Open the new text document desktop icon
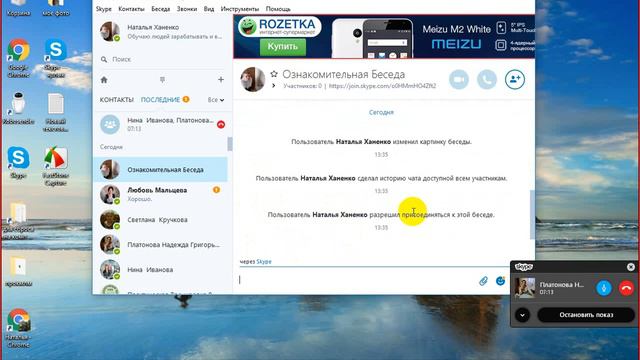The height and width of the screenshot is (360, 640). (x=56, y=112)
